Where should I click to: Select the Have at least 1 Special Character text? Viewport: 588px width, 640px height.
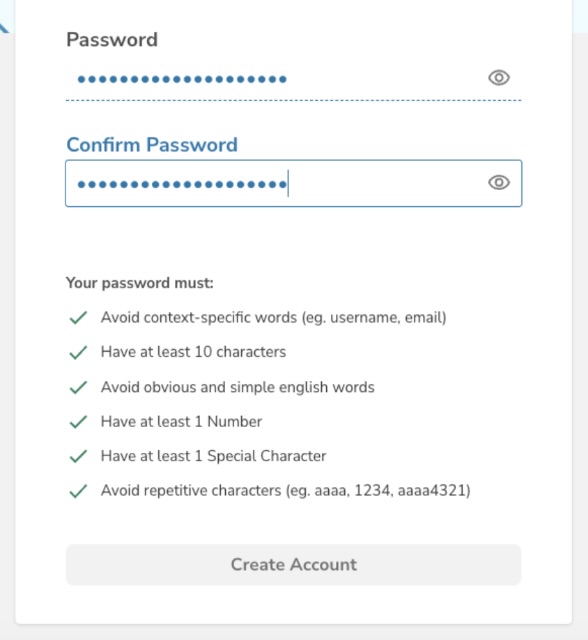[213, 456]
